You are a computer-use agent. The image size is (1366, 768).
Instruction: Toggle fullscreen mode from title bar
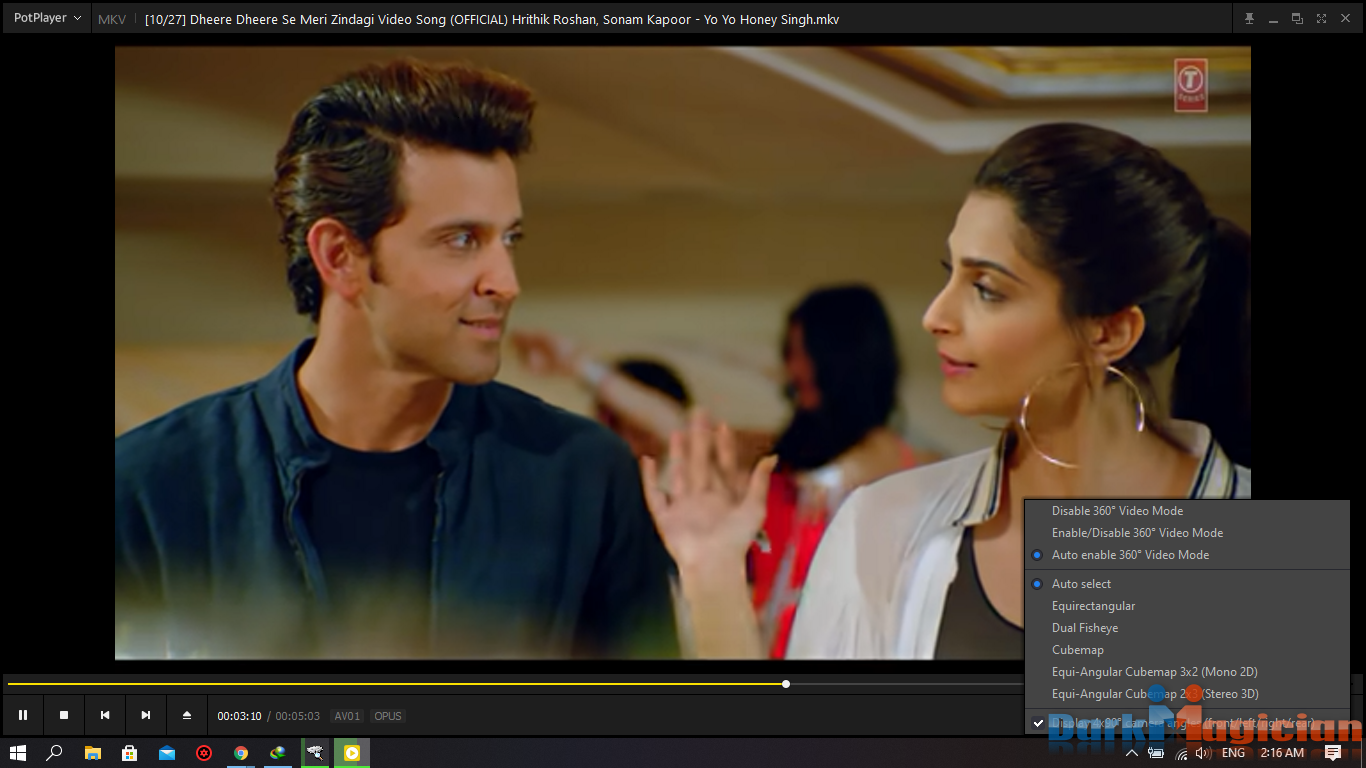1321,19
